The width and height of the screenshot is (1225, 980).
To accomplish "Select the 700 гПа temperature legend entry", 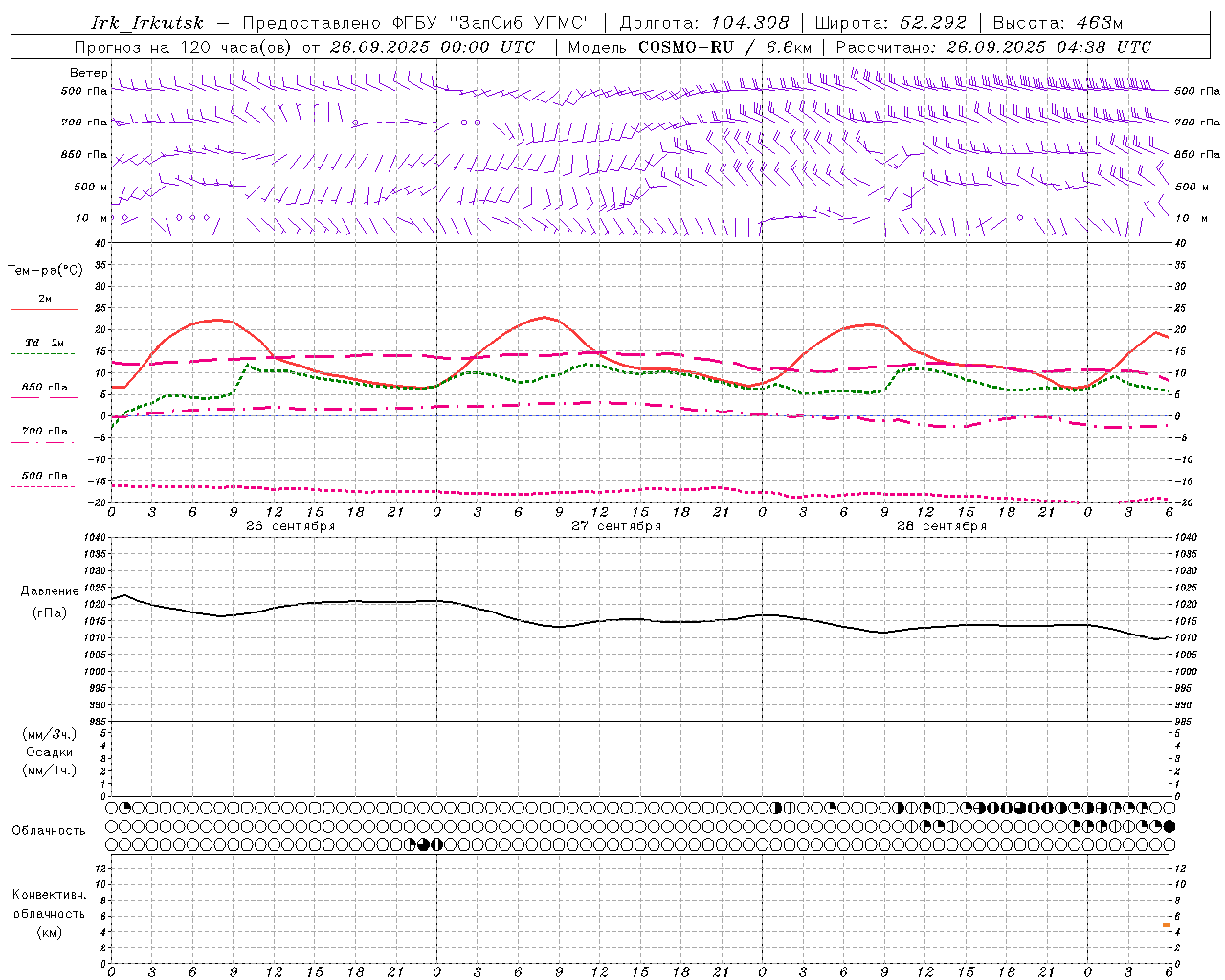I will 44,432.
